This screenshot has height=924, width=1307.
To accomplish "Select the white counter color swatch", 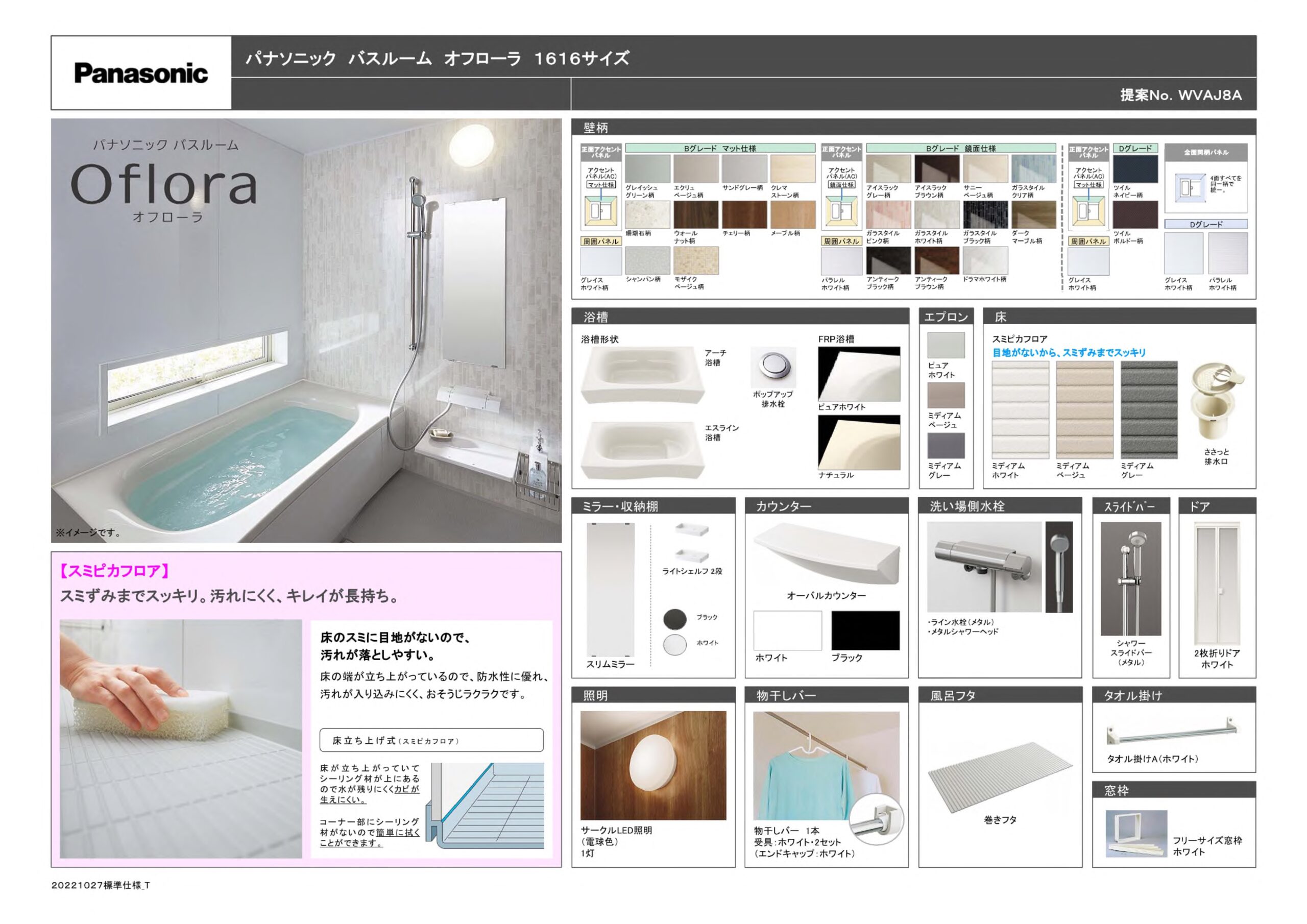I will pos(787,630).
